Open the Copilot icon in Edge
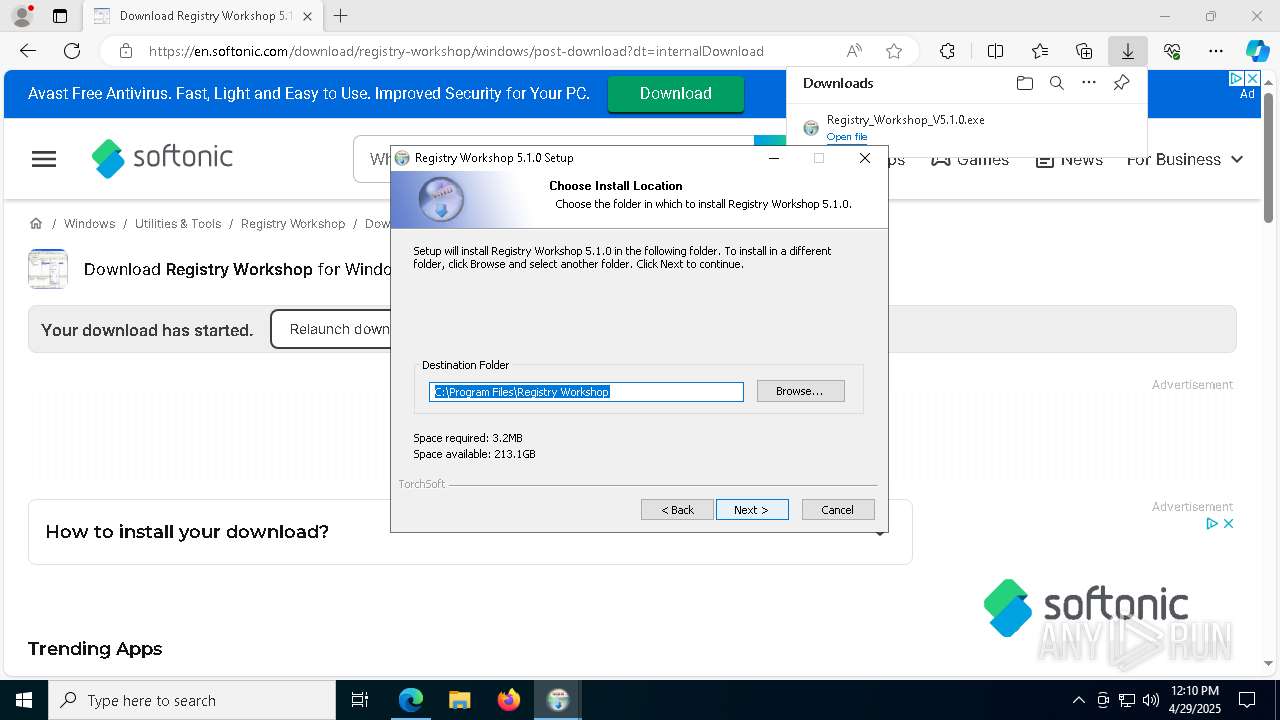 click(1257, 51)
